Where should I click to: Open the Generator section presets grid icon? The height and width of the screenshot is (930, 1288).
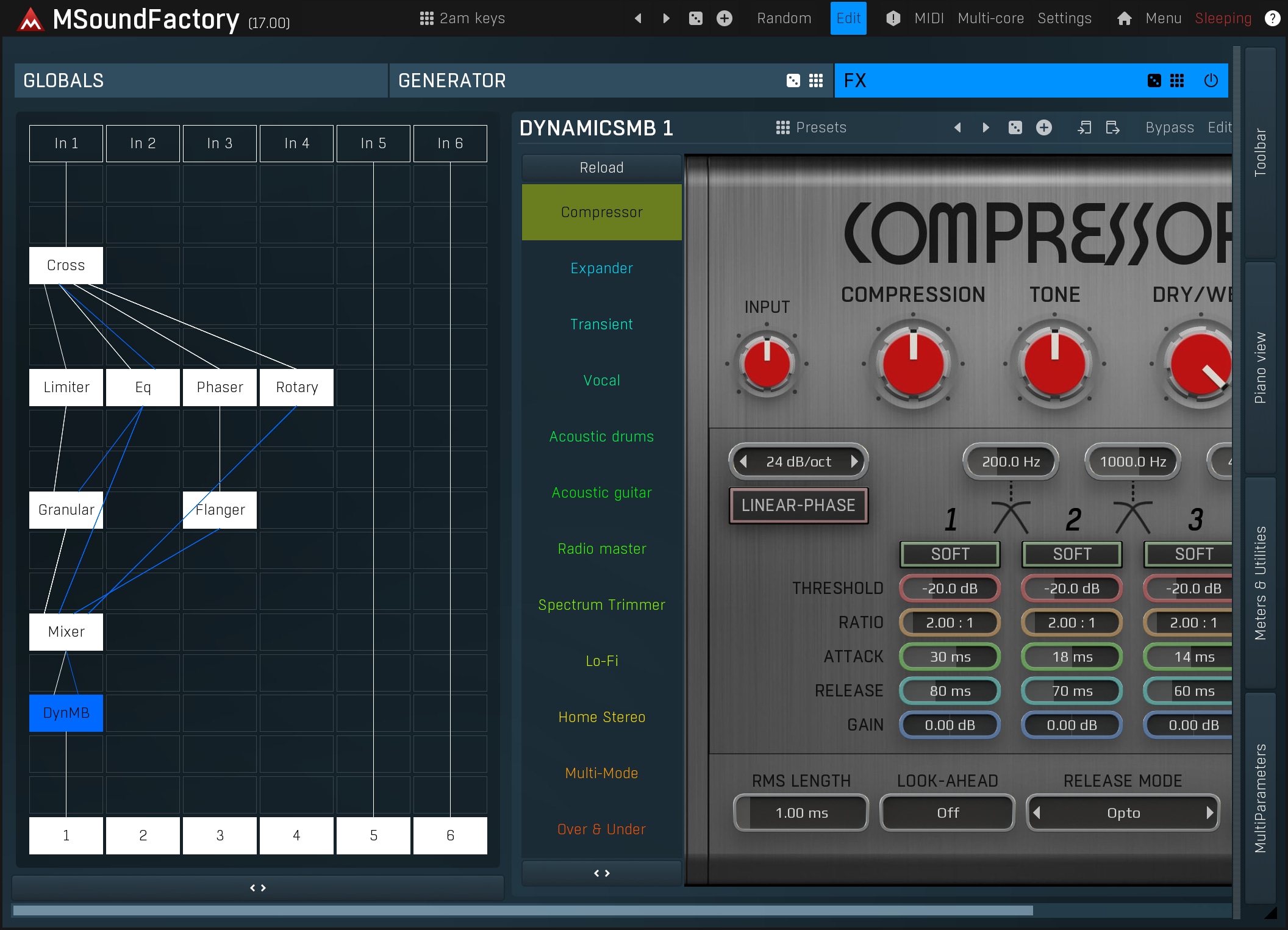[x=815, y=80]
